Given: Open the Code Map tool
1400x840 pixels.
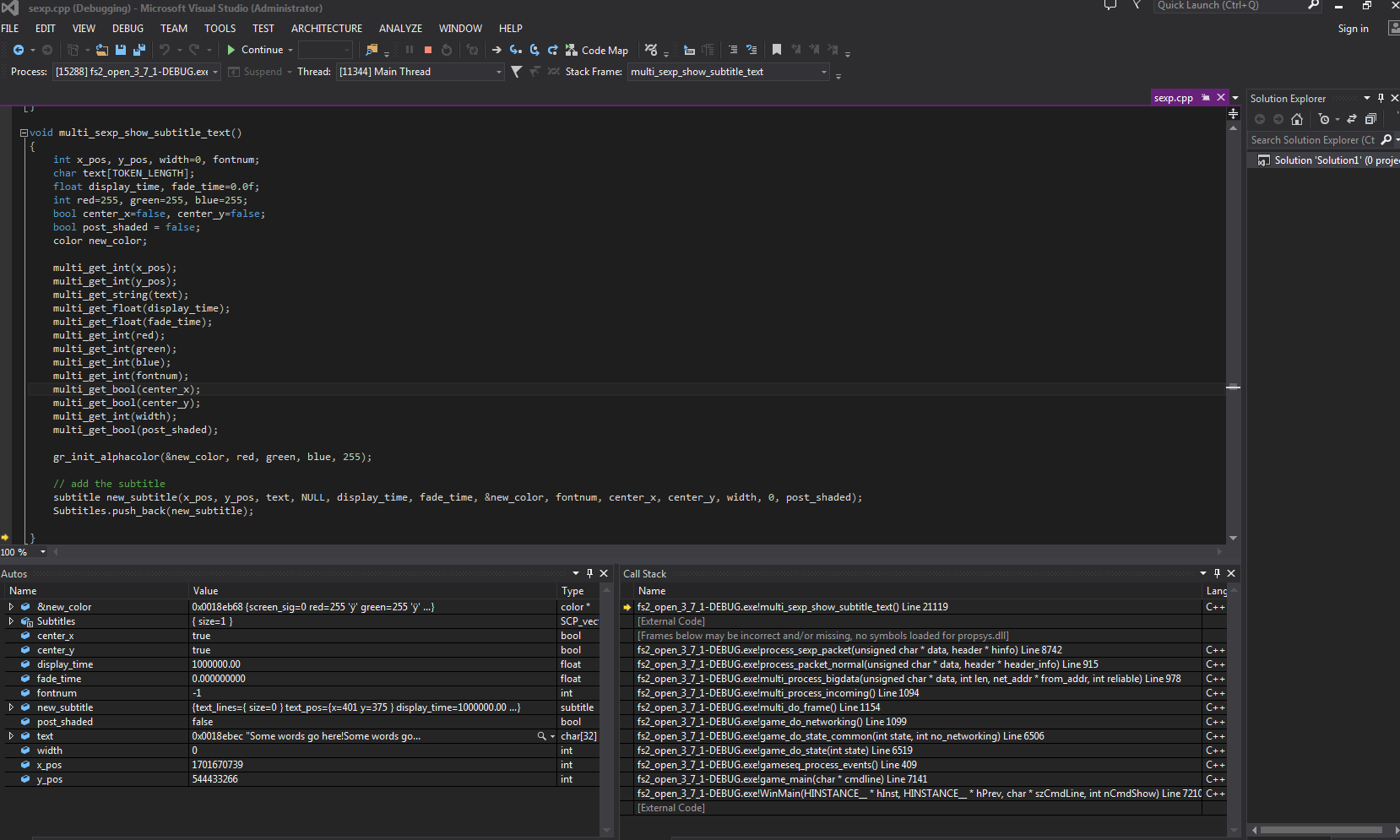Looking at the screenshot, I should point(597,50).
